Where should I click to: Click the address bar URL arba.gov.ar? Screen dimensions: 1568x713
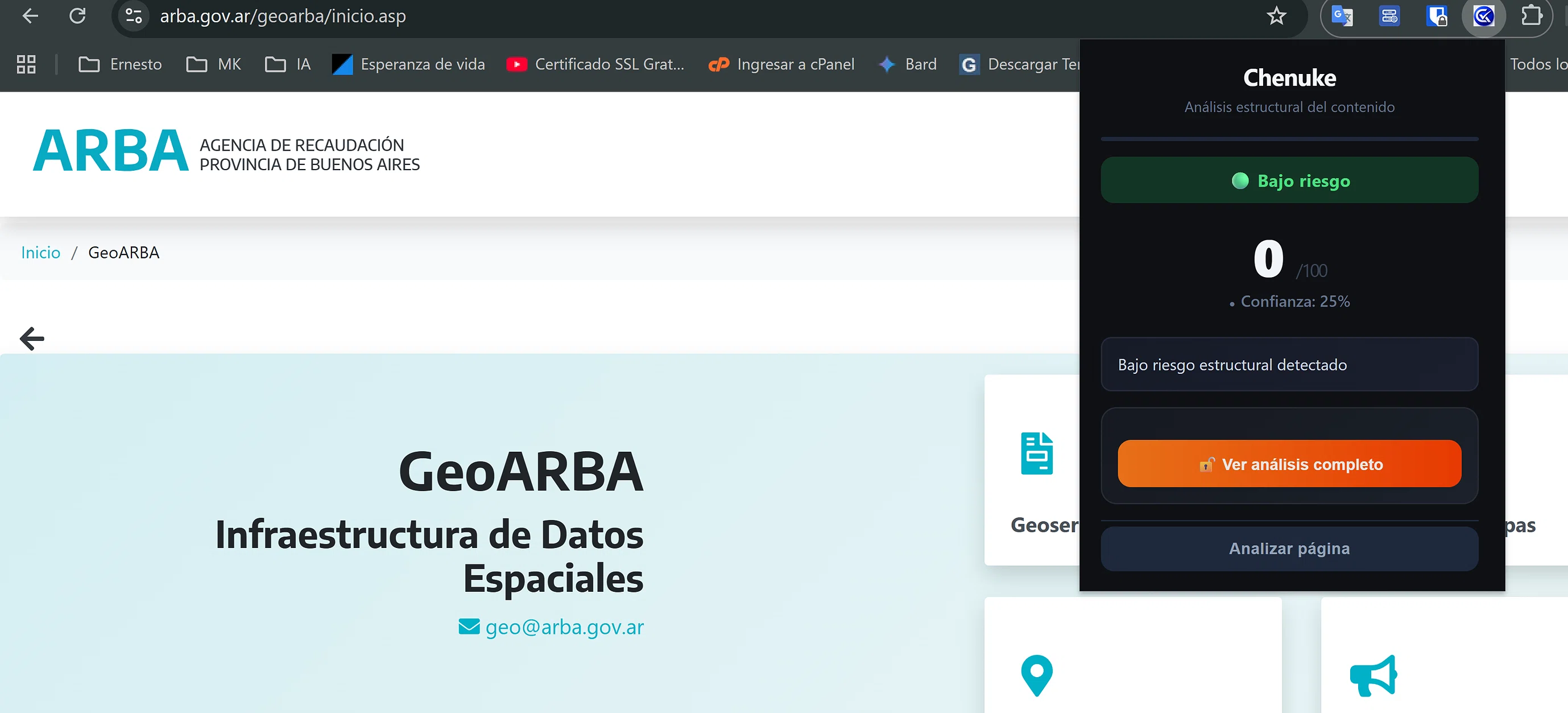283,16
